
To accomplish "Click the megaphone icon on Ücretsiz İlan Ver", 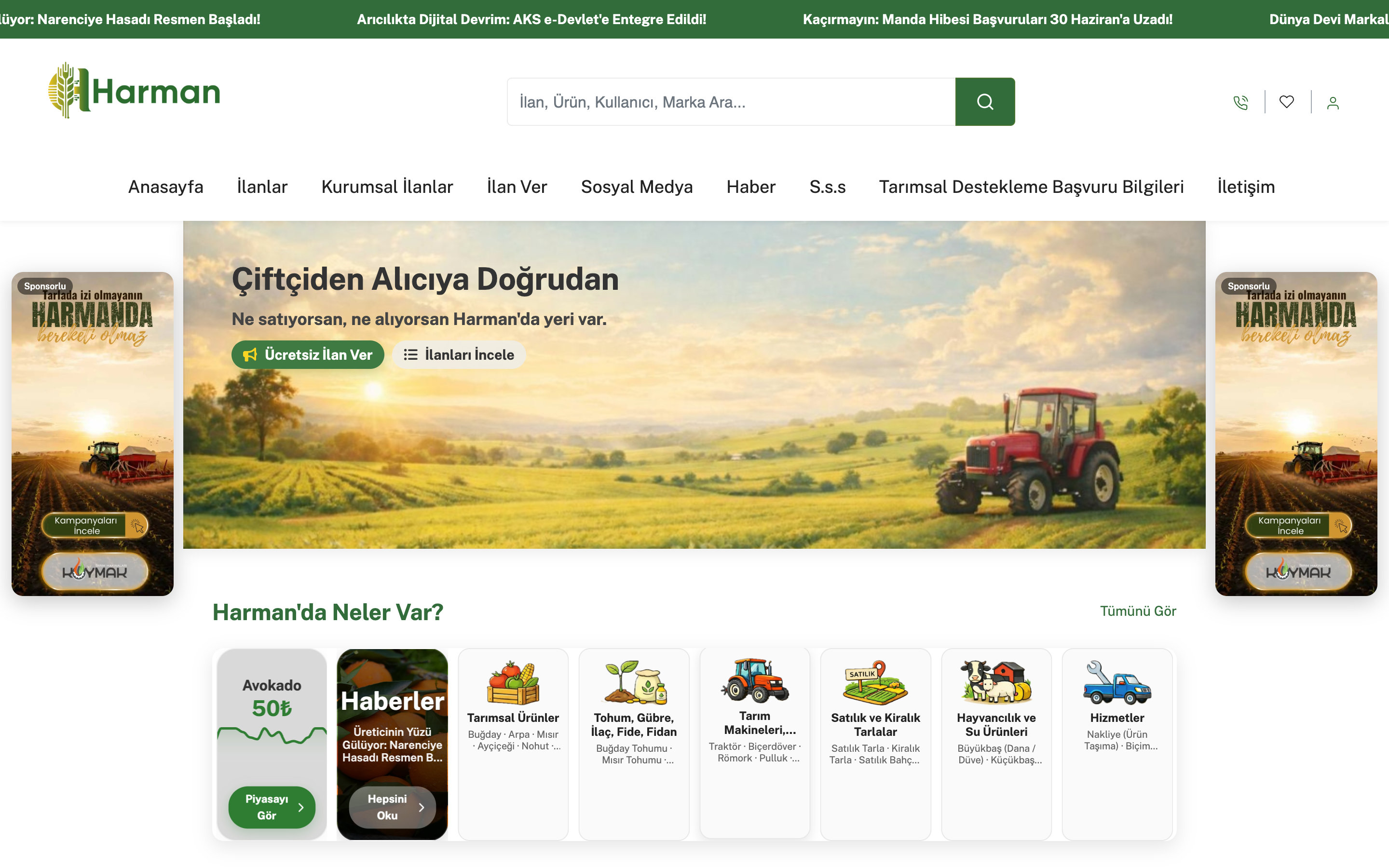I will (x=250, y=355).
